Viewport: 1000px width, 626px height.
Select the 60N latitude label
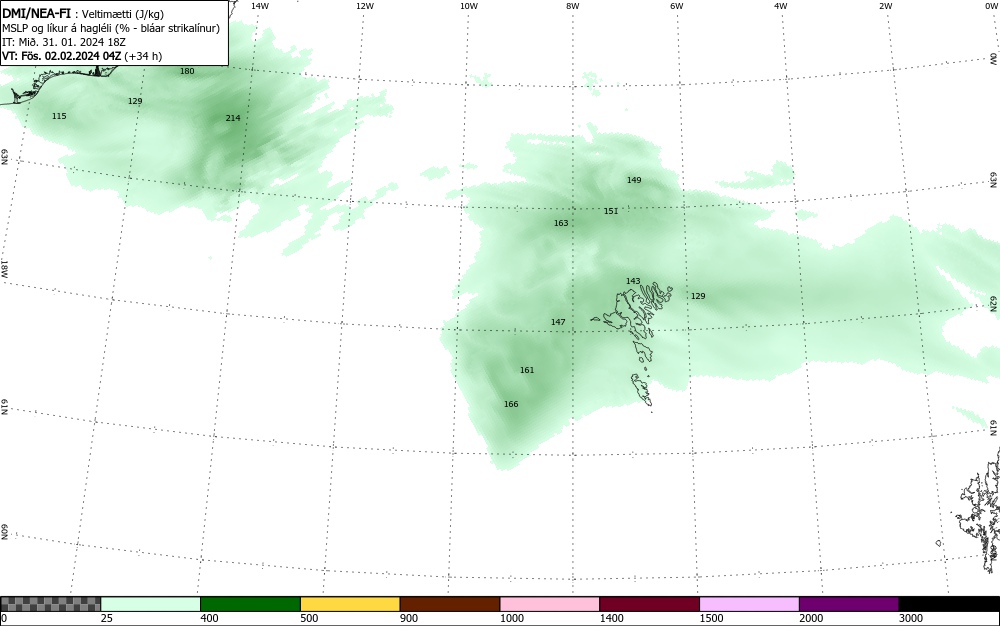pyautogui.click(x=5, y=532)
